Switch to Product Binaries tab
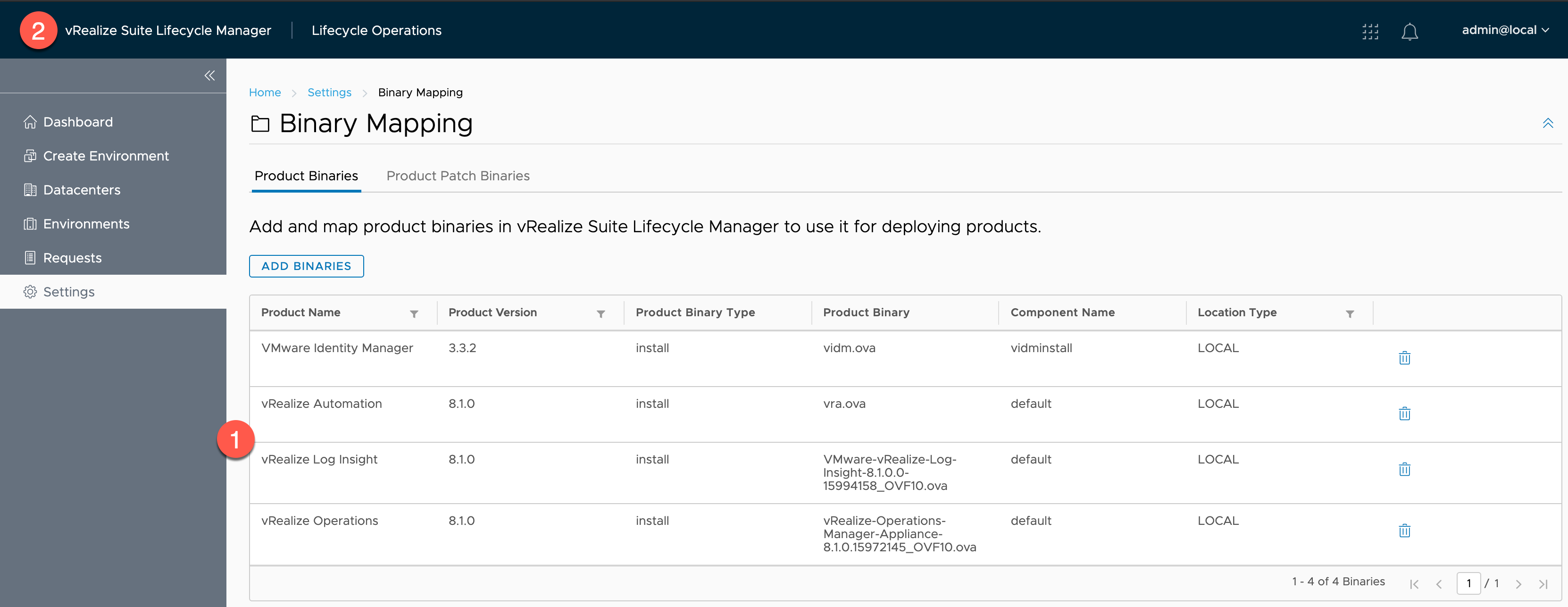This screenshot has width=1568, height=607. click(306, 176)
